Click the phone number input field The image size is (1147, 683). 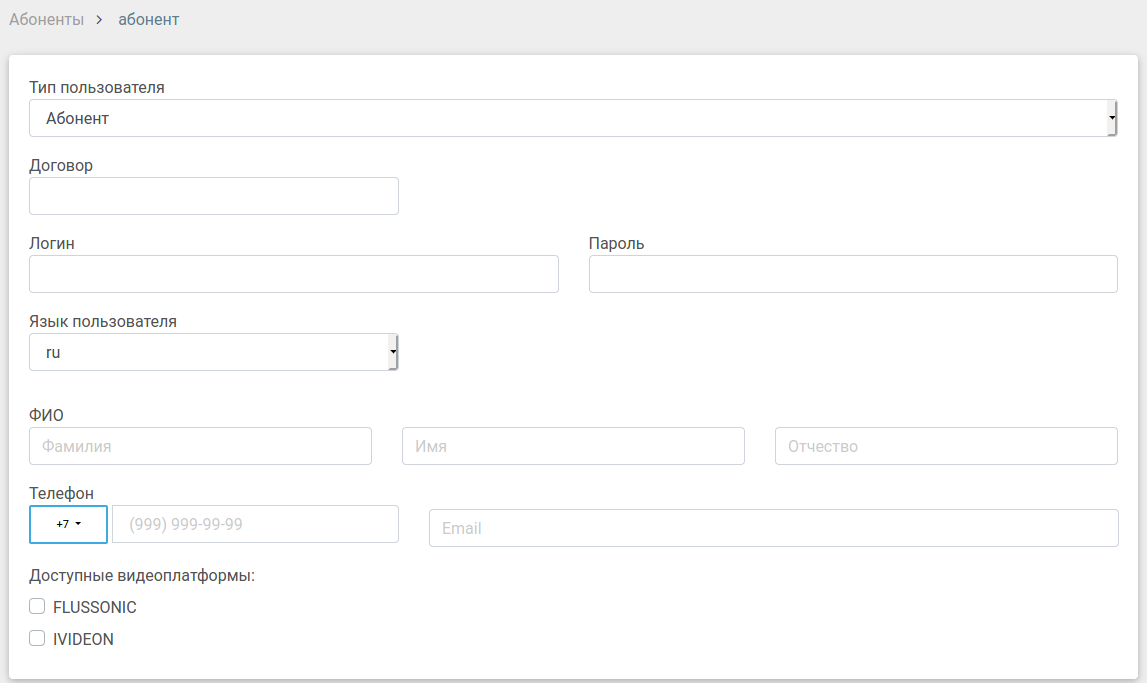point(255,524)
